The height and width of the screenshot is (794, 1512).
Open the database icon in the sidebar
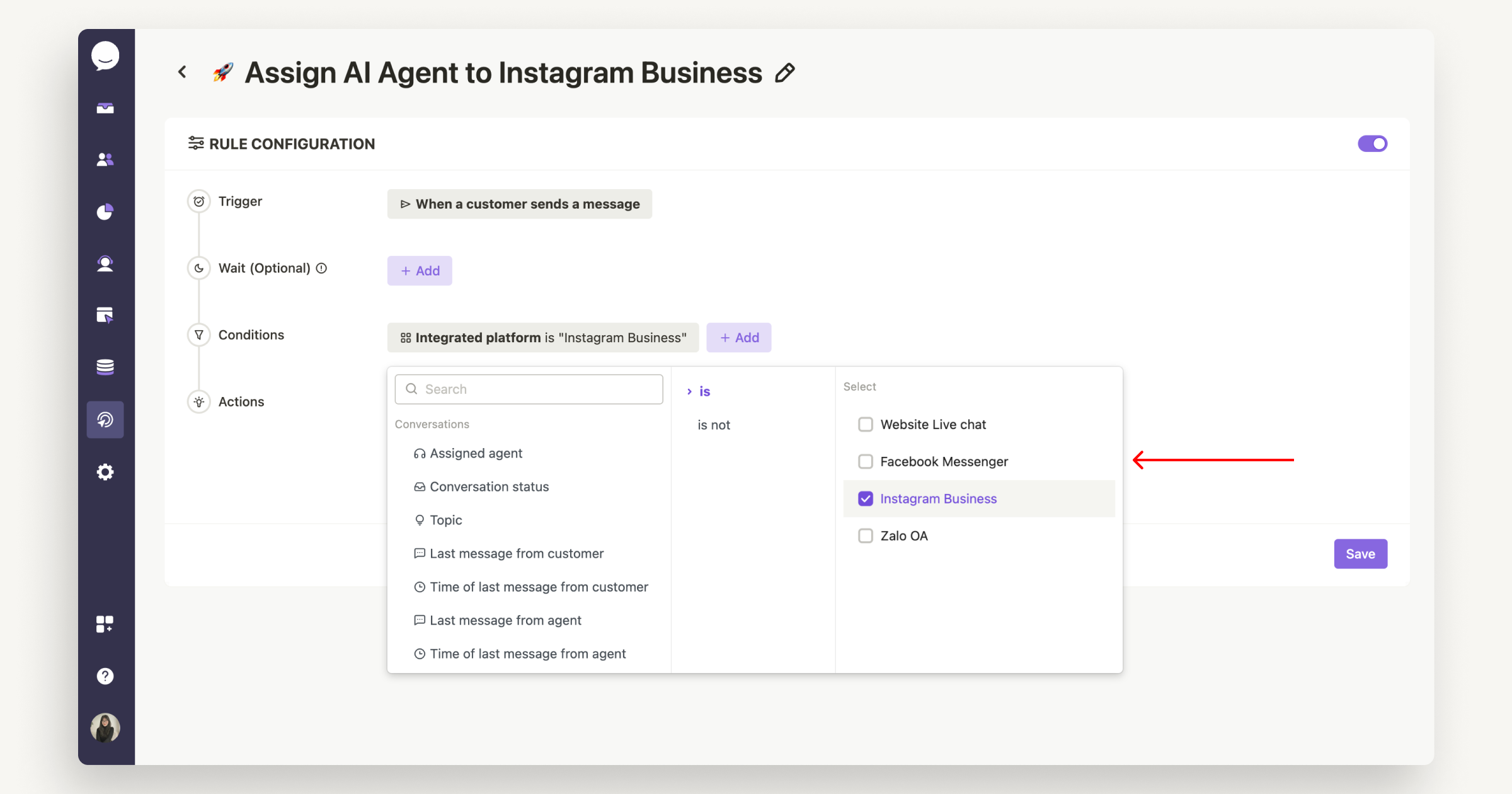(x=105, y=366)
